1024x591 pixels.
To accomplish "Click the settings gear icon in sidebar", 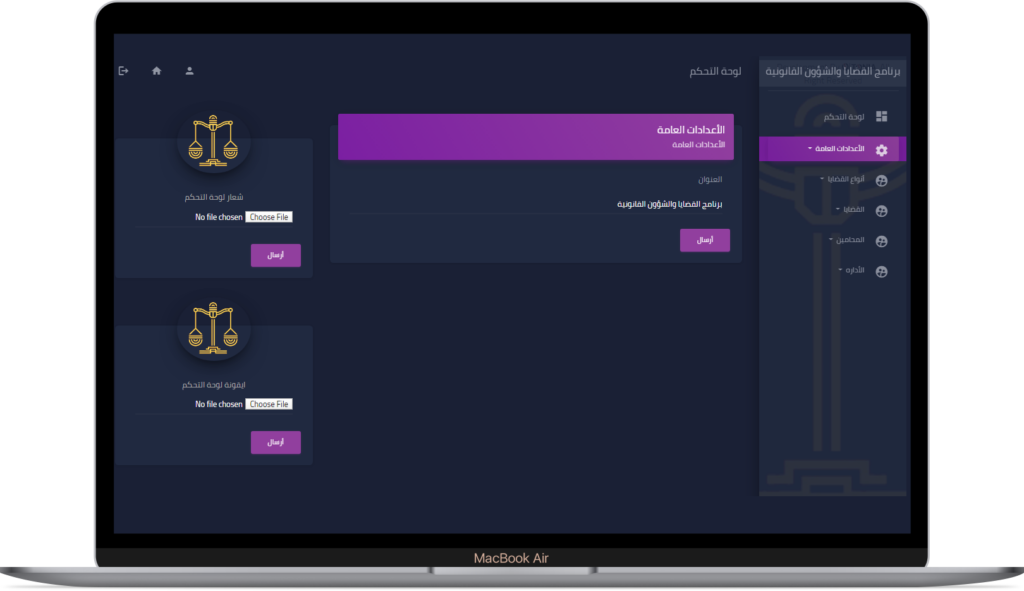I will [881, 150].
